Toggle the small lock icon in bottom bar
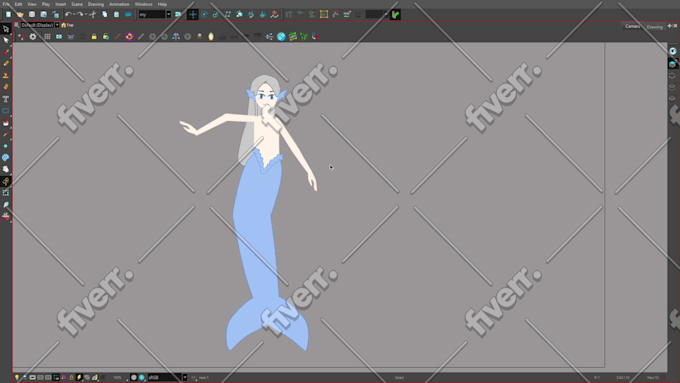 [x=71, y=377]
